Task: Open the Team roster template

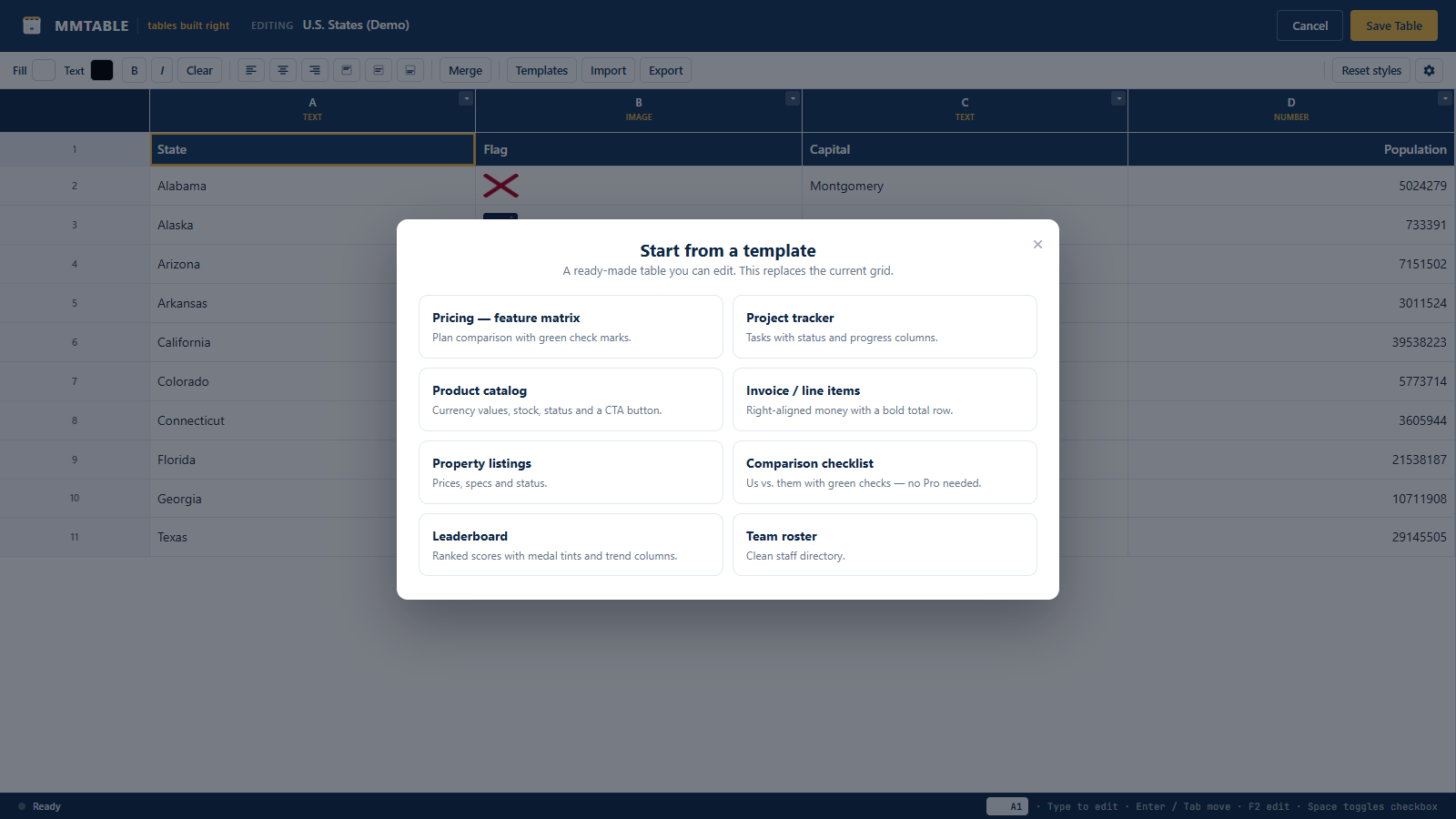Action: tap(885, 545)
